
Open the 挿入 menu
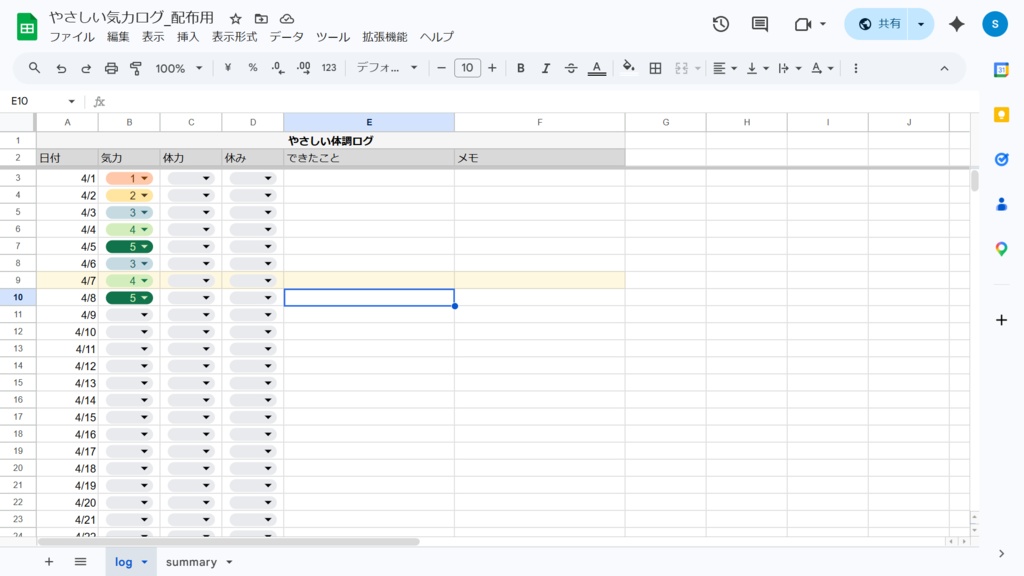187,37
